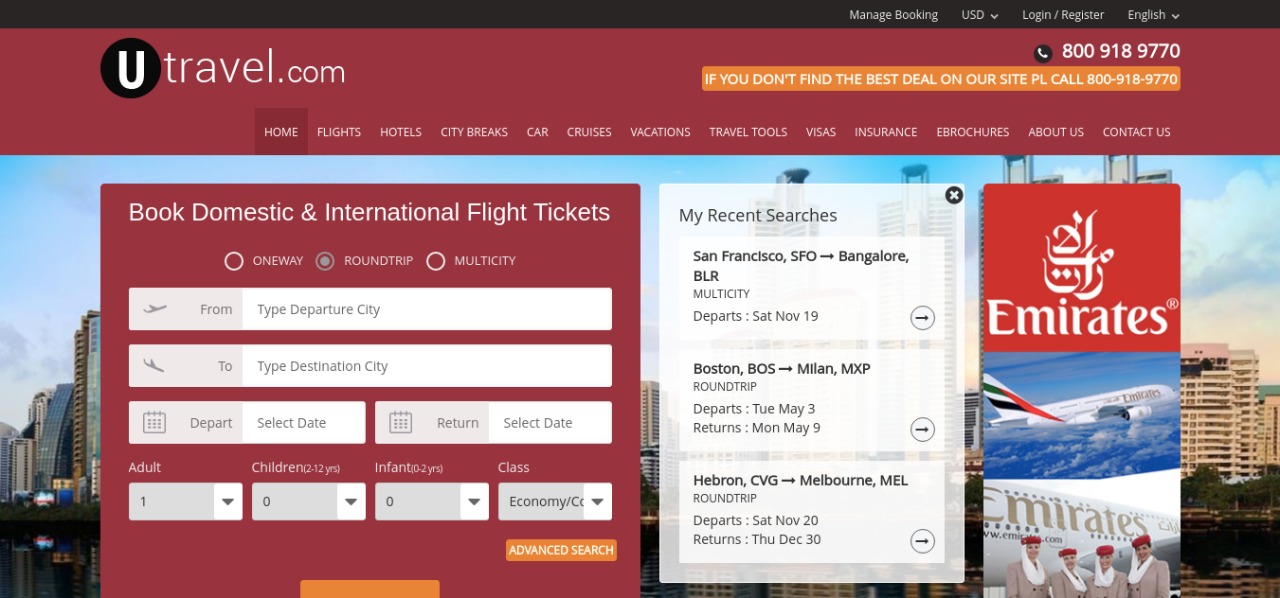The image size is (1280, 598).
Task: Click the Return calendar icon
Action: pyautogui.click(x=400, y=422)
